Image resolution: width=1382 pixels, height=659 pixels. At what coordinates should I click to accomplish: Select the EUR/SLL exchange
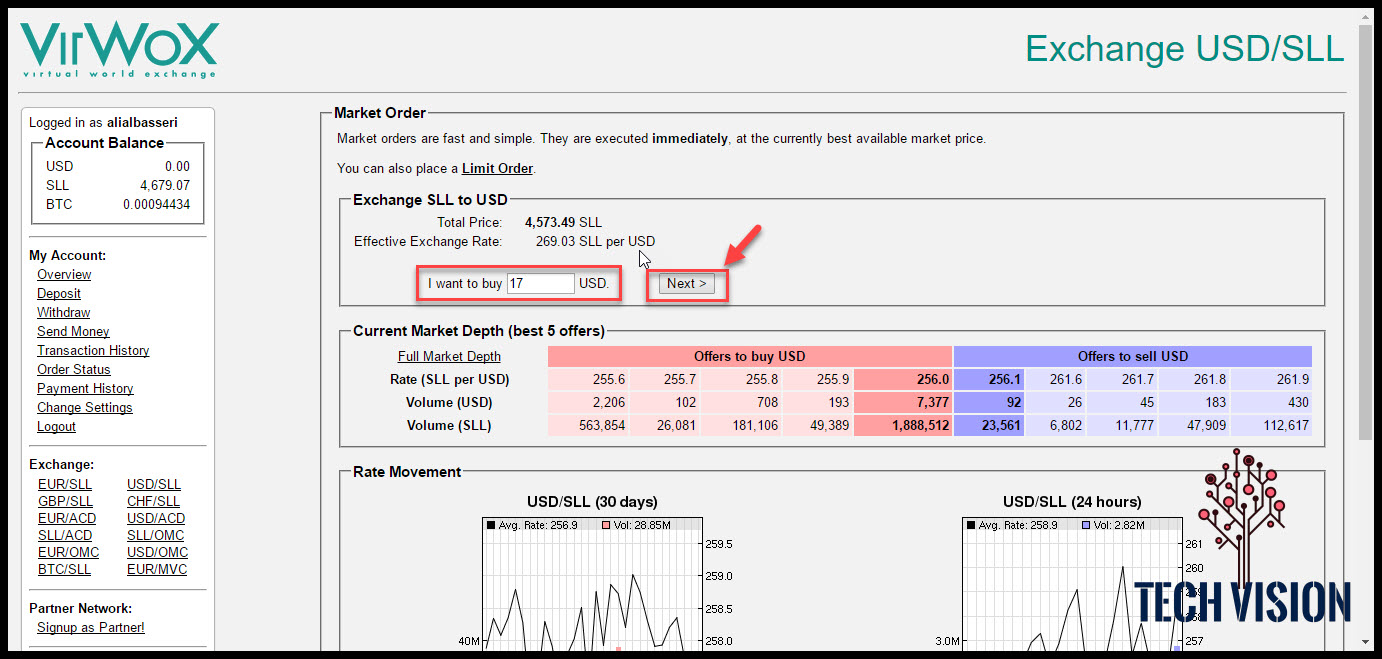[65, 484]
